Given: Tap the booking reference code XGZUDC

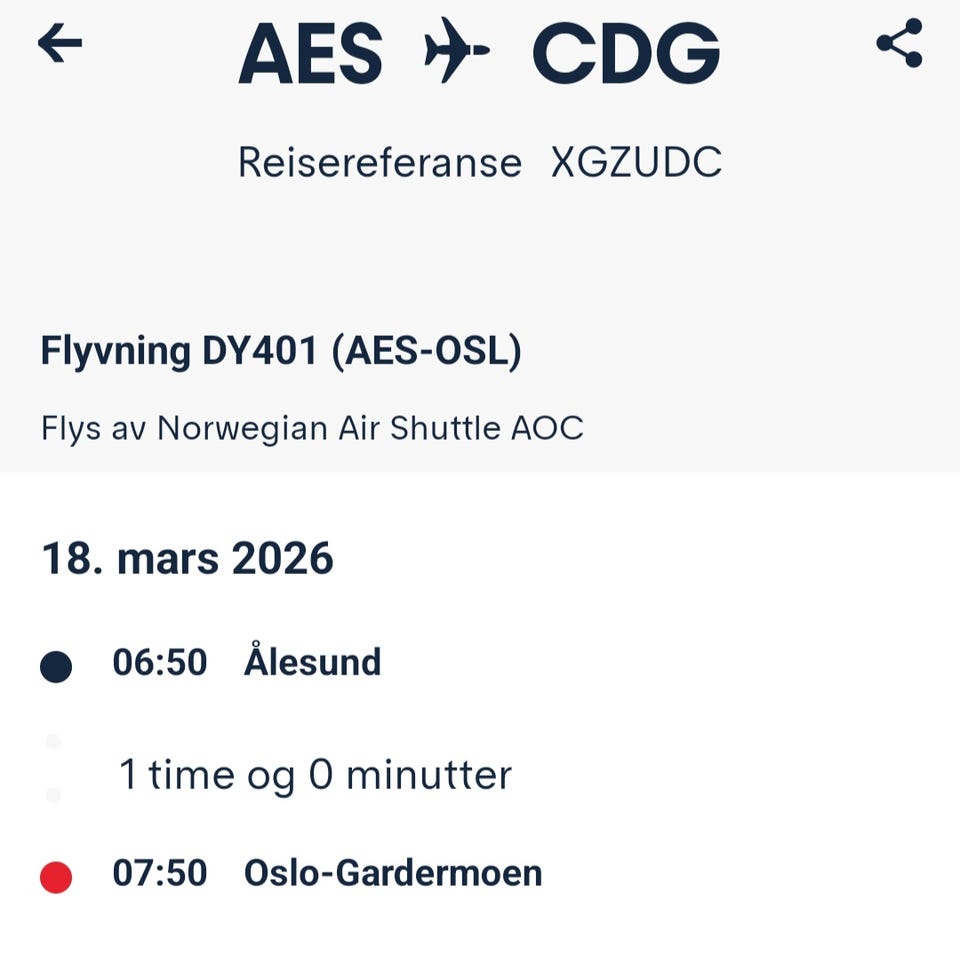Looking at the screenshot, I should tap(636, 163).
